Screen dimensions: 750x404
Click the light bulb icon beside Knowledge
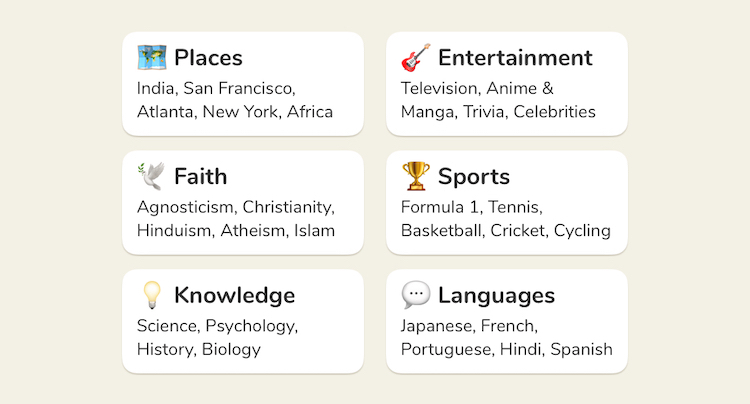click(152, 295)
